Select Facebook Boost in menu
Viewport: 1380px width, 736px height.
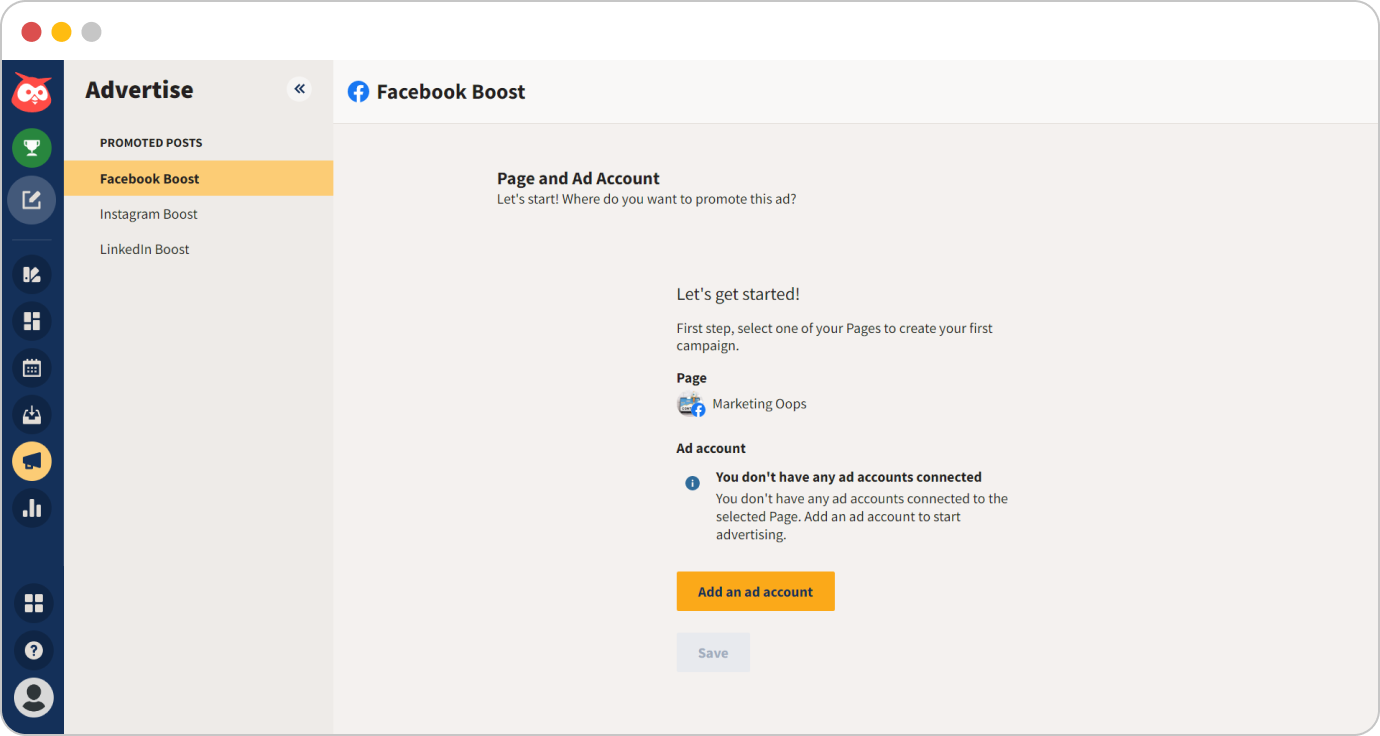pos(198,178)
